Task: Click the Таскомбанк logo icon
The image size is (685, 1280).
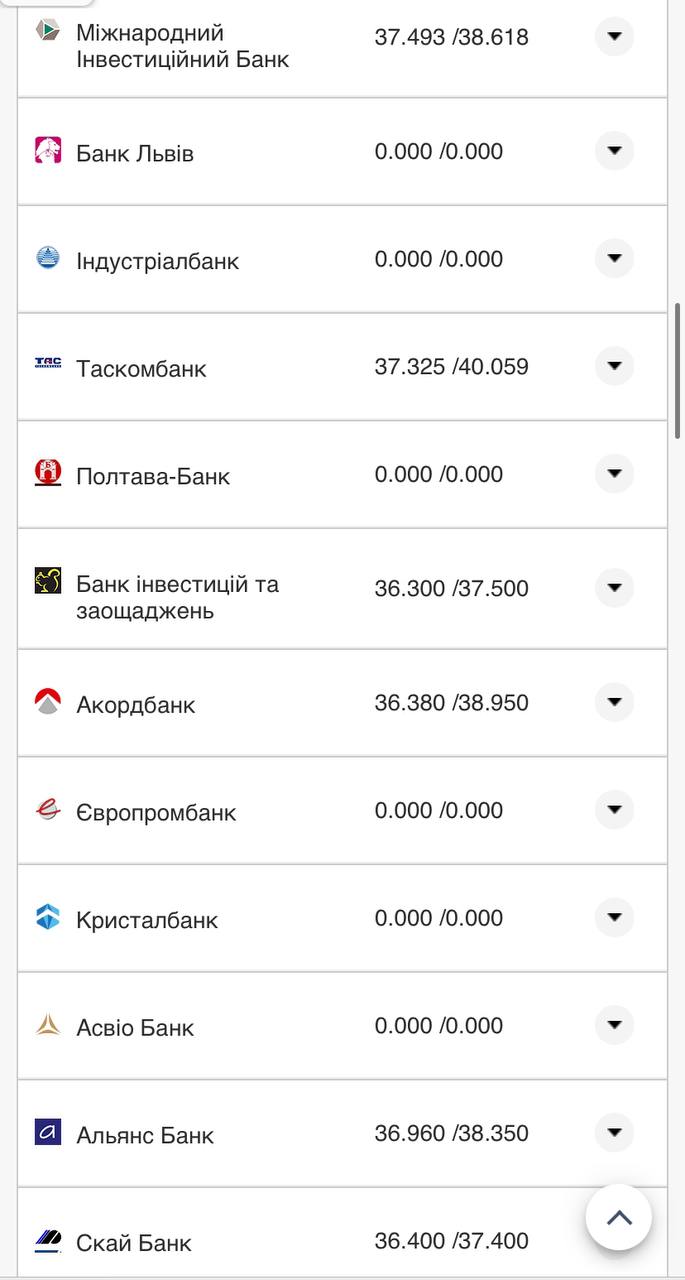Action: 48,363
